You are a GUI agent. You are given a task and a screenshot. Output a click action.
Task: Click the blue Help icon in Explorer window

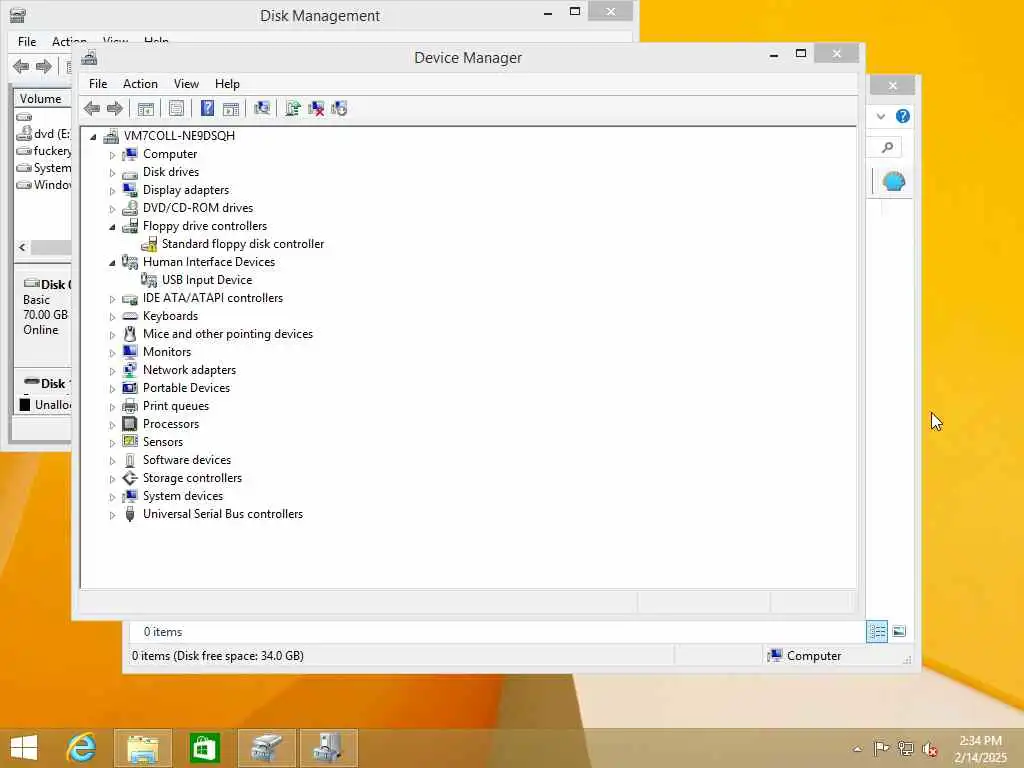(903, 116)
